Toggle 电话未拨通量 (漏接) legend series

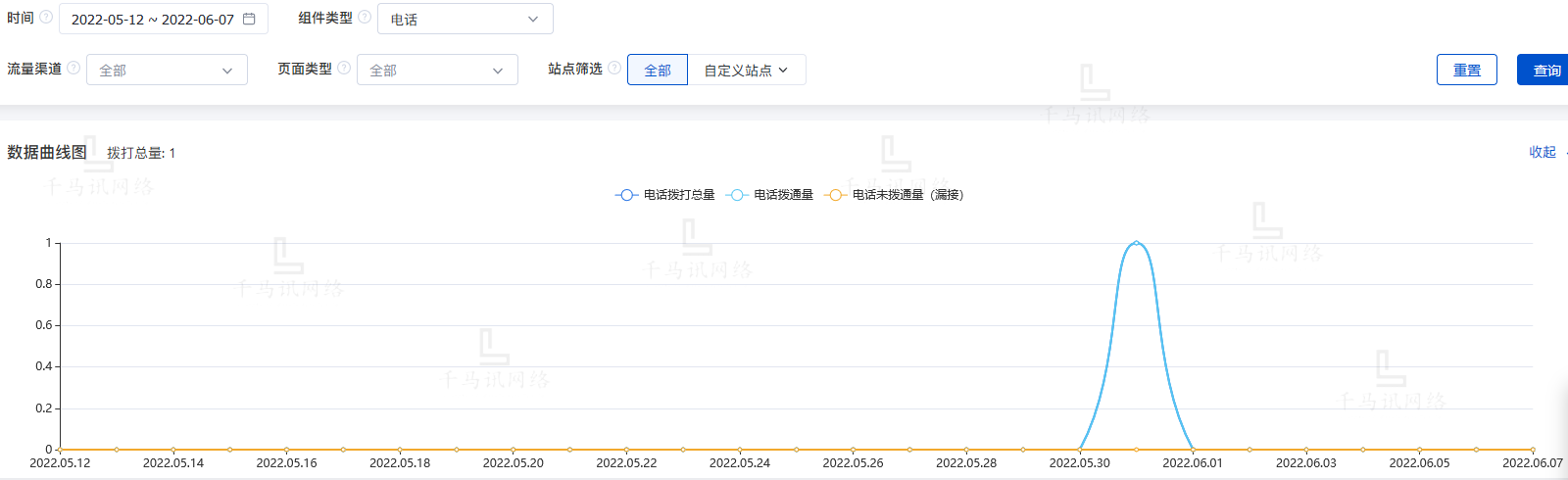(894, 195)
